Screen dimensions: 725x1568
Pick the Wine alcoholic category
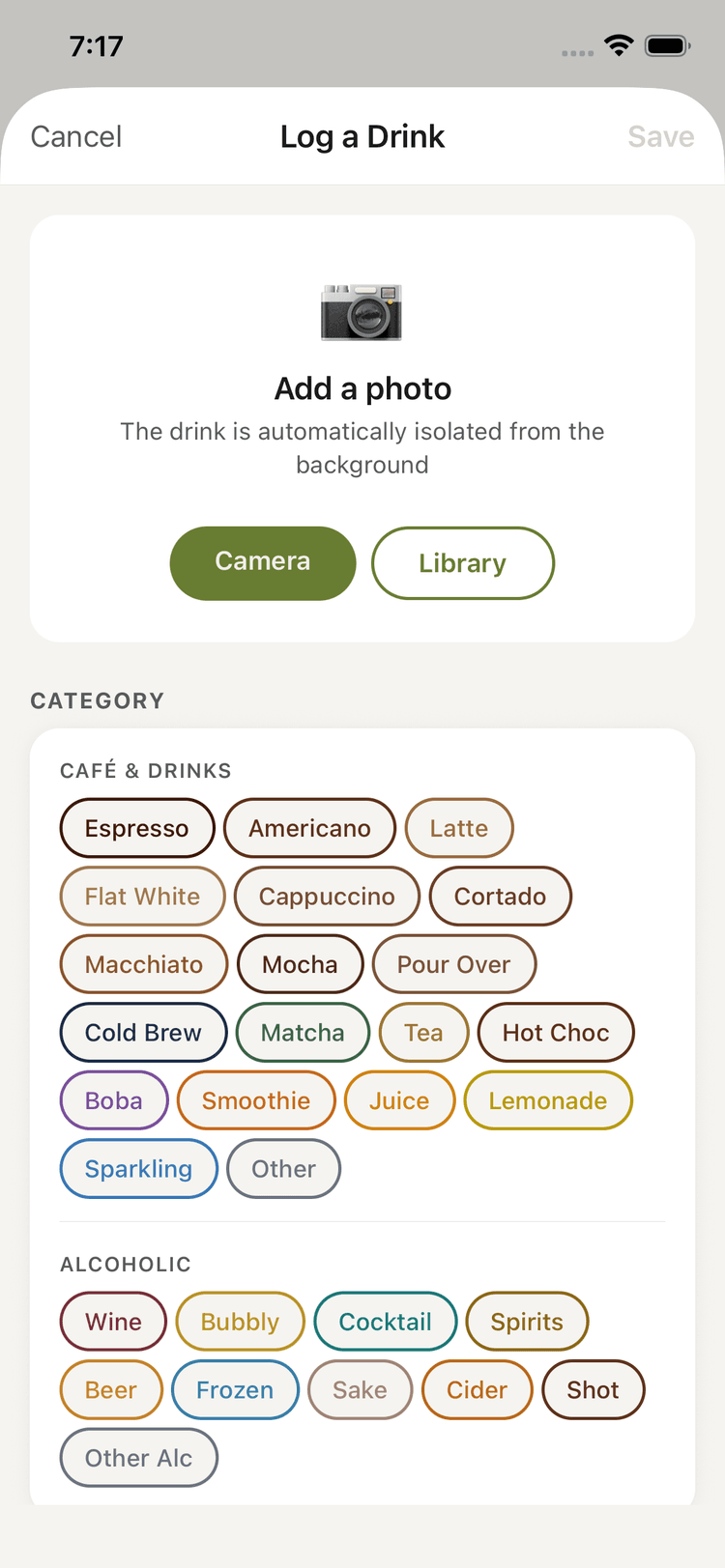(113, 1322)
